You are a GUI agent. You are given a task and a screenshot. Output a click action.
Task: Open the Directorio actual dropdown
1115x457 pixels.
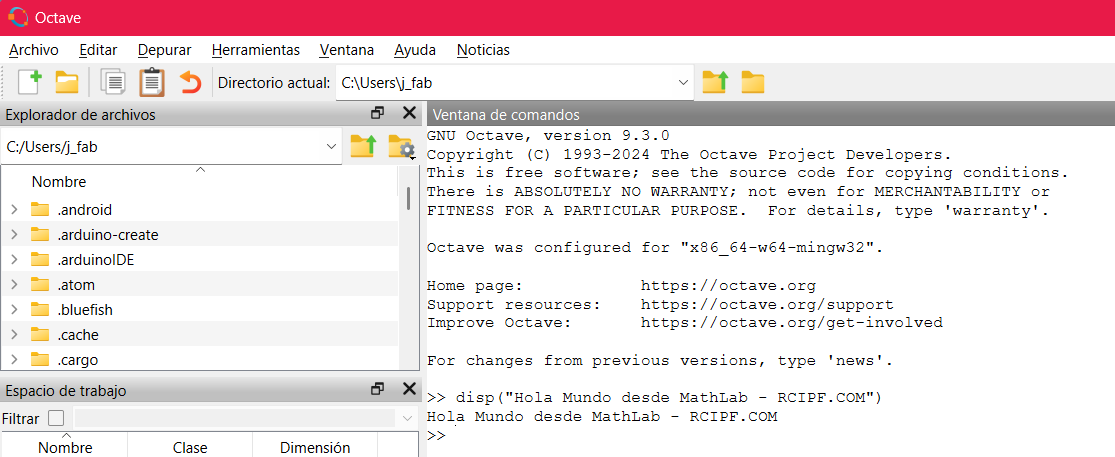(x=684, y=82)
